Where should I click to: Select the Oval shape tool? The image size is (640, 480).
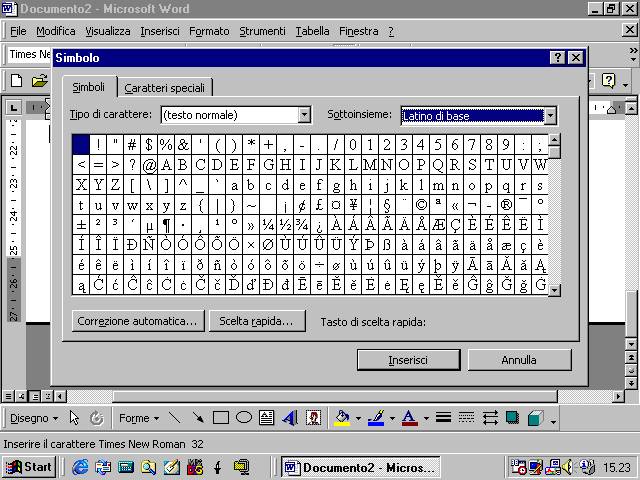pos(244,418)
